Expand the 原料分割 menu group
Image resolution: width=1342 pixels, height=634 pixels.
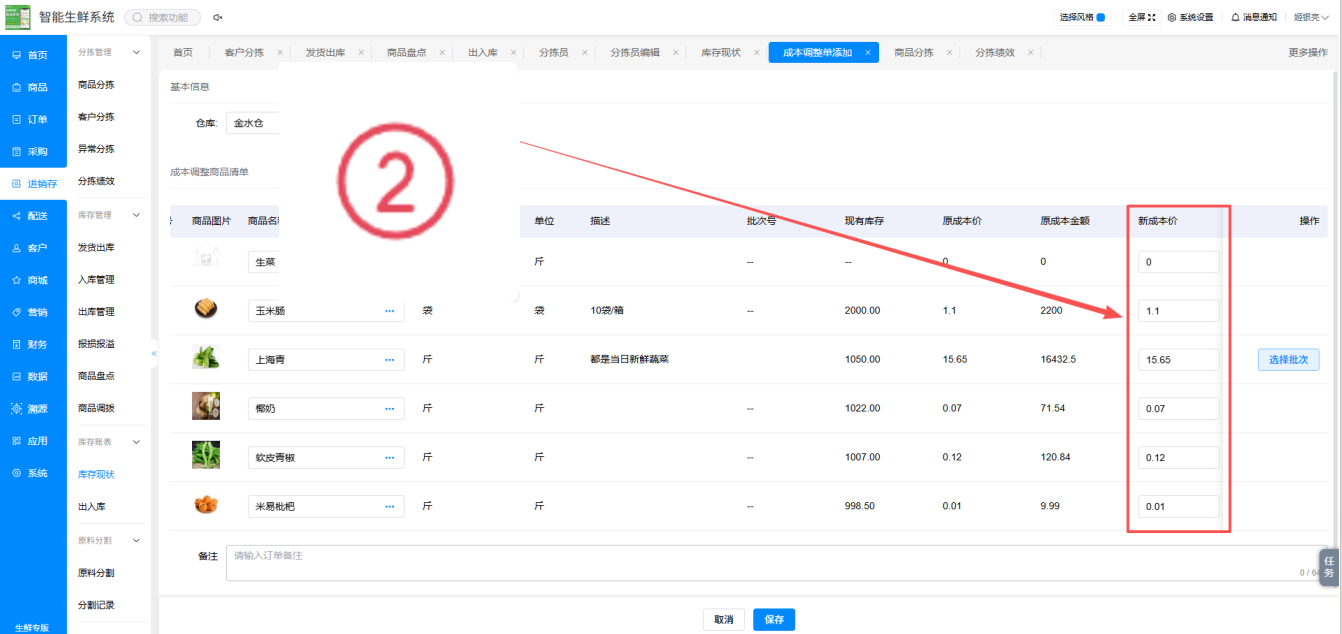click(x=137, y=540)
